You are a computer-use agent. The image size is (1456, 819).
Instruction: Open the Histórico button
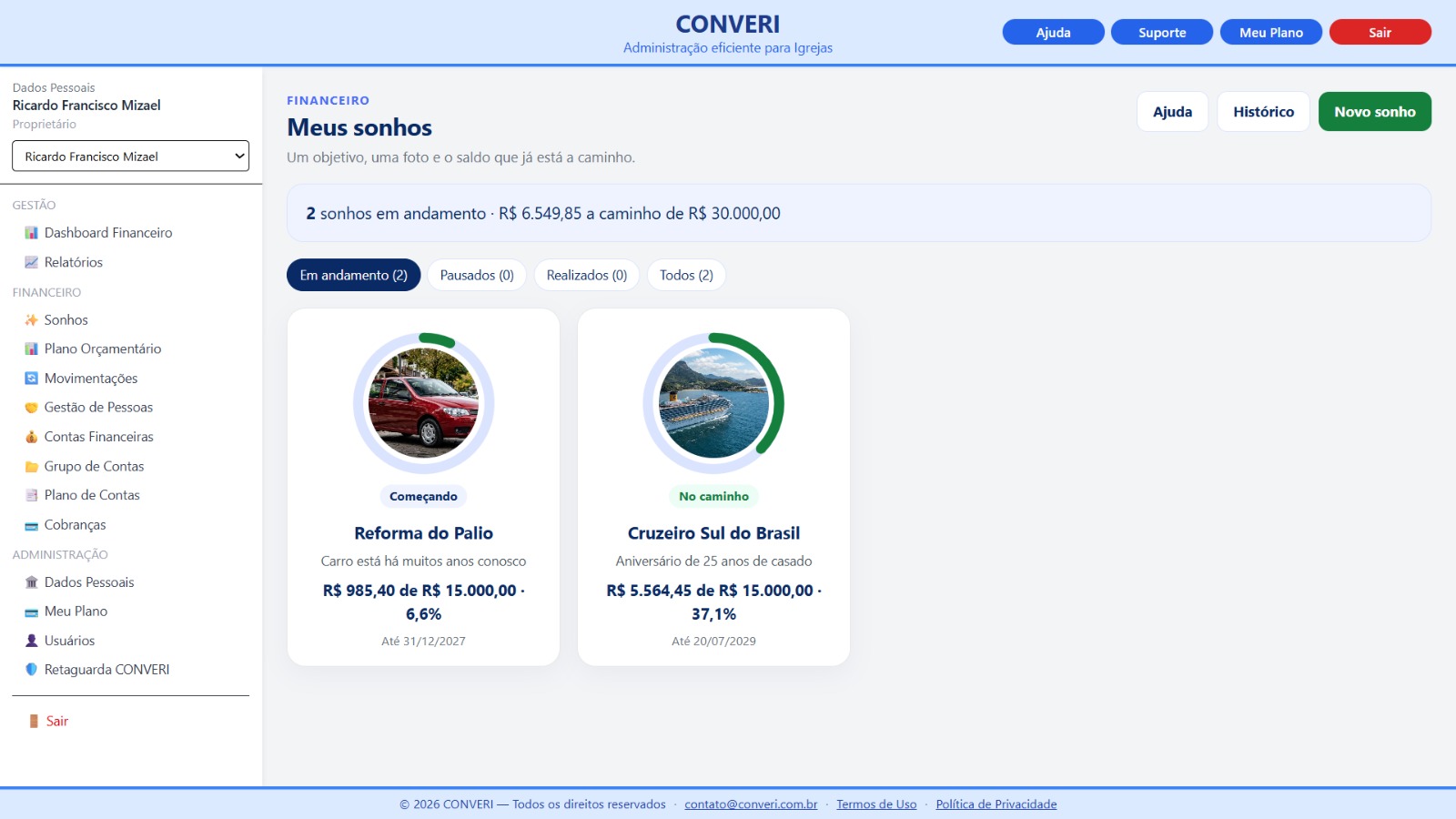(x=1263, y=111)
